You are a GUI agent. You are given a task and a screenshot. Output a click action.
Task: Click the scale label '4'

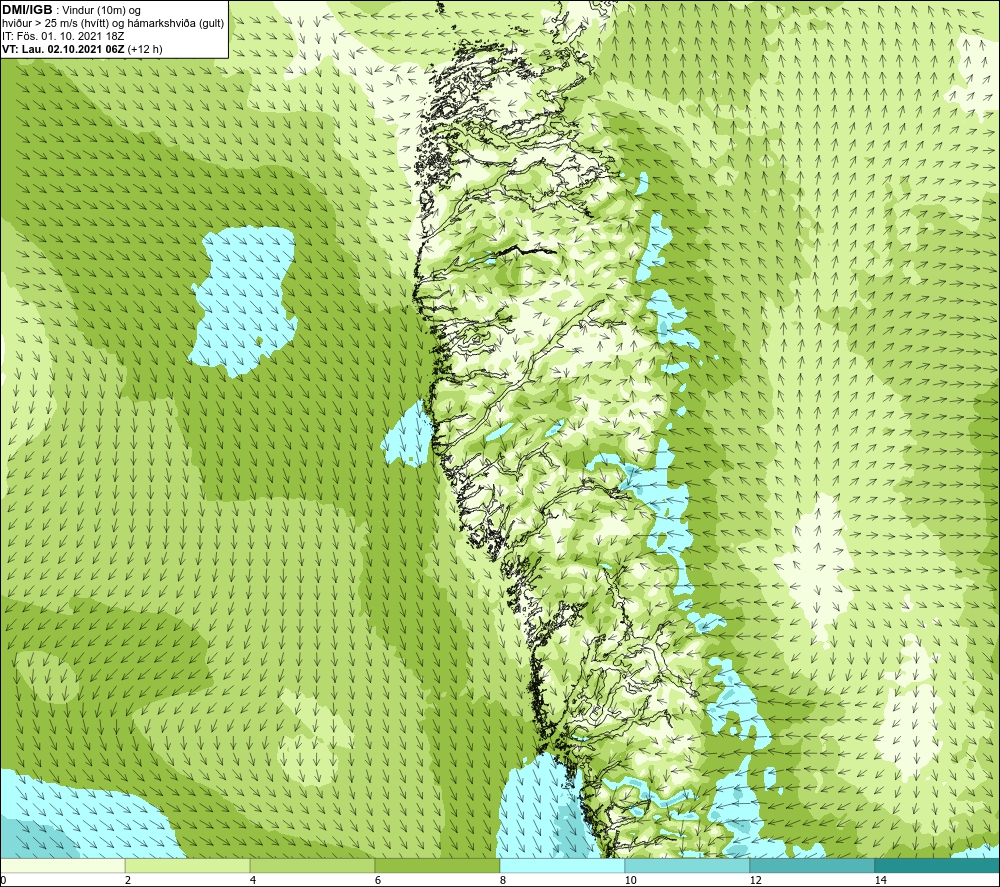[x=253, y=881]
